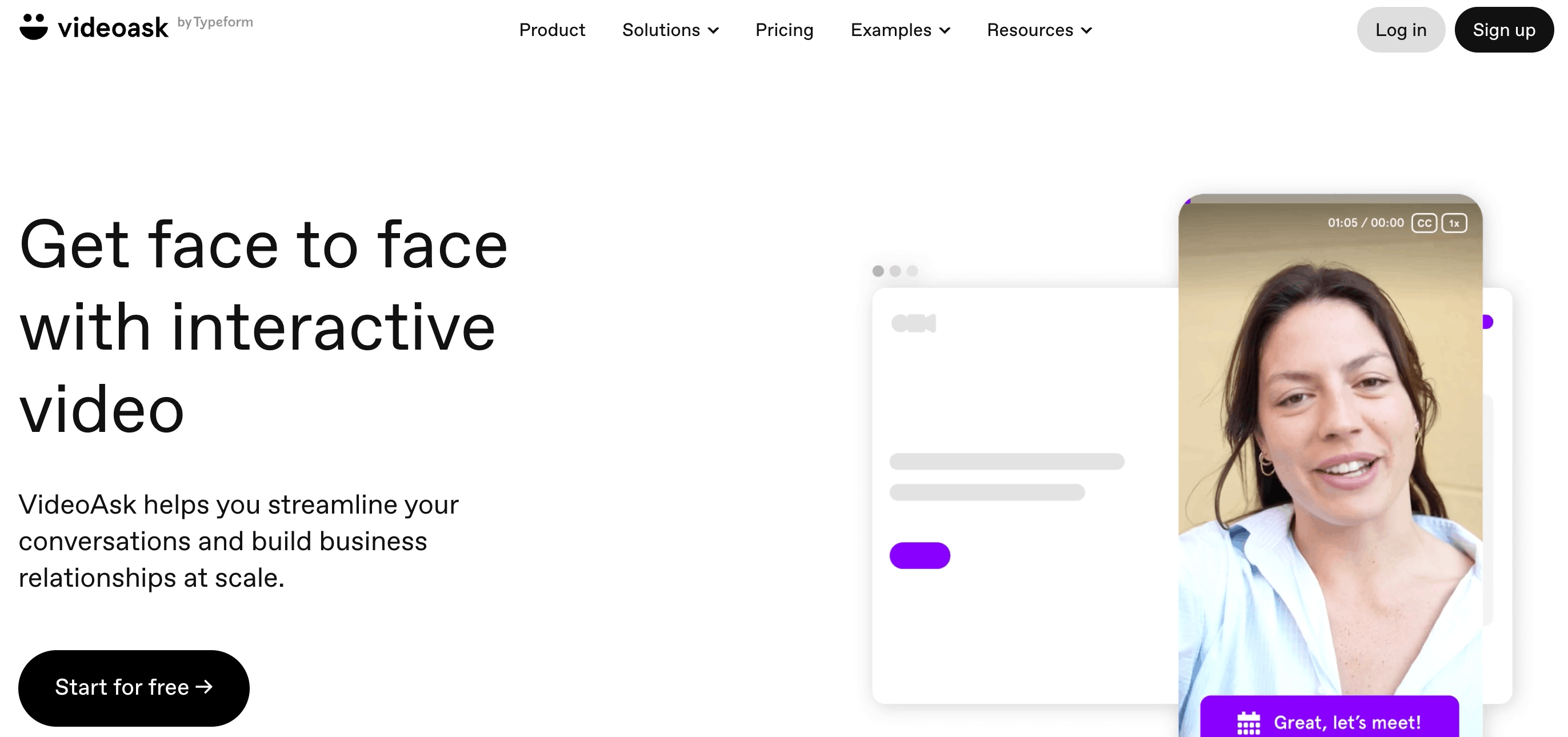
Task: Expand the Solutions dropdown chevron
Action: pos(714,30)
